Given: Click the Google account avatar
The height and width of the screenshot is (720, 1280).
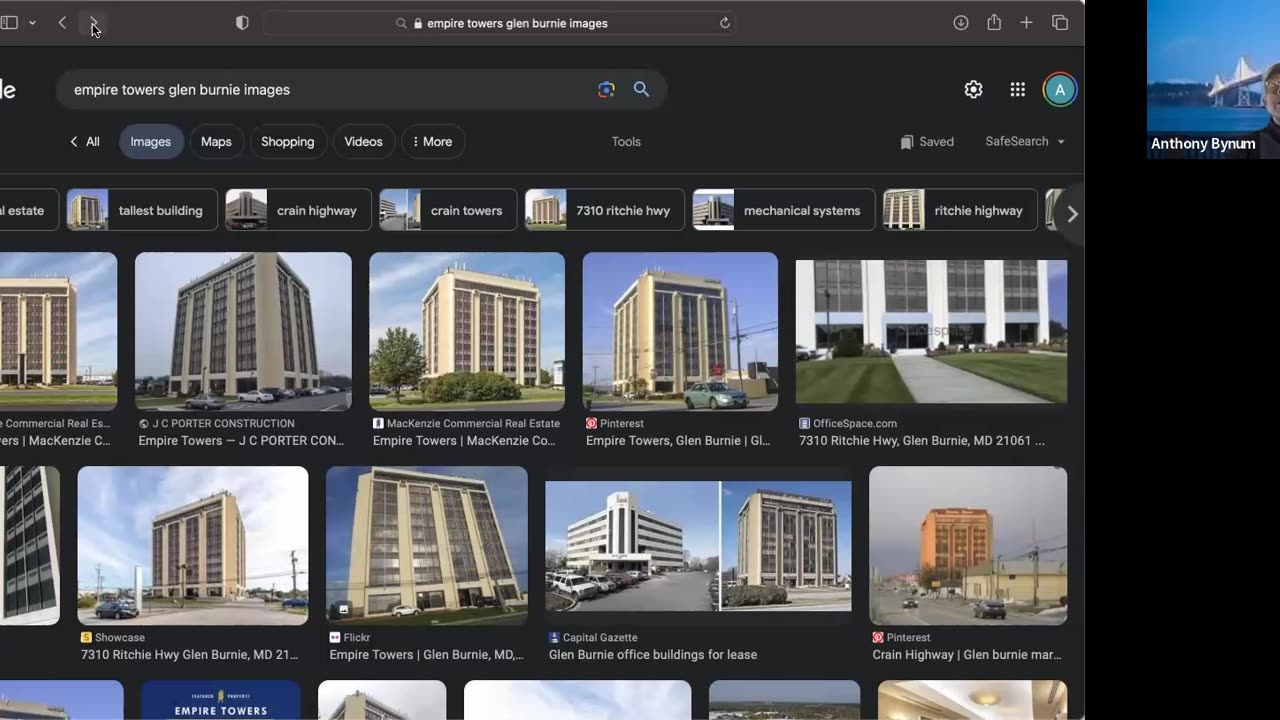Looking at the screenshot, I should (x=1059, y=90).
